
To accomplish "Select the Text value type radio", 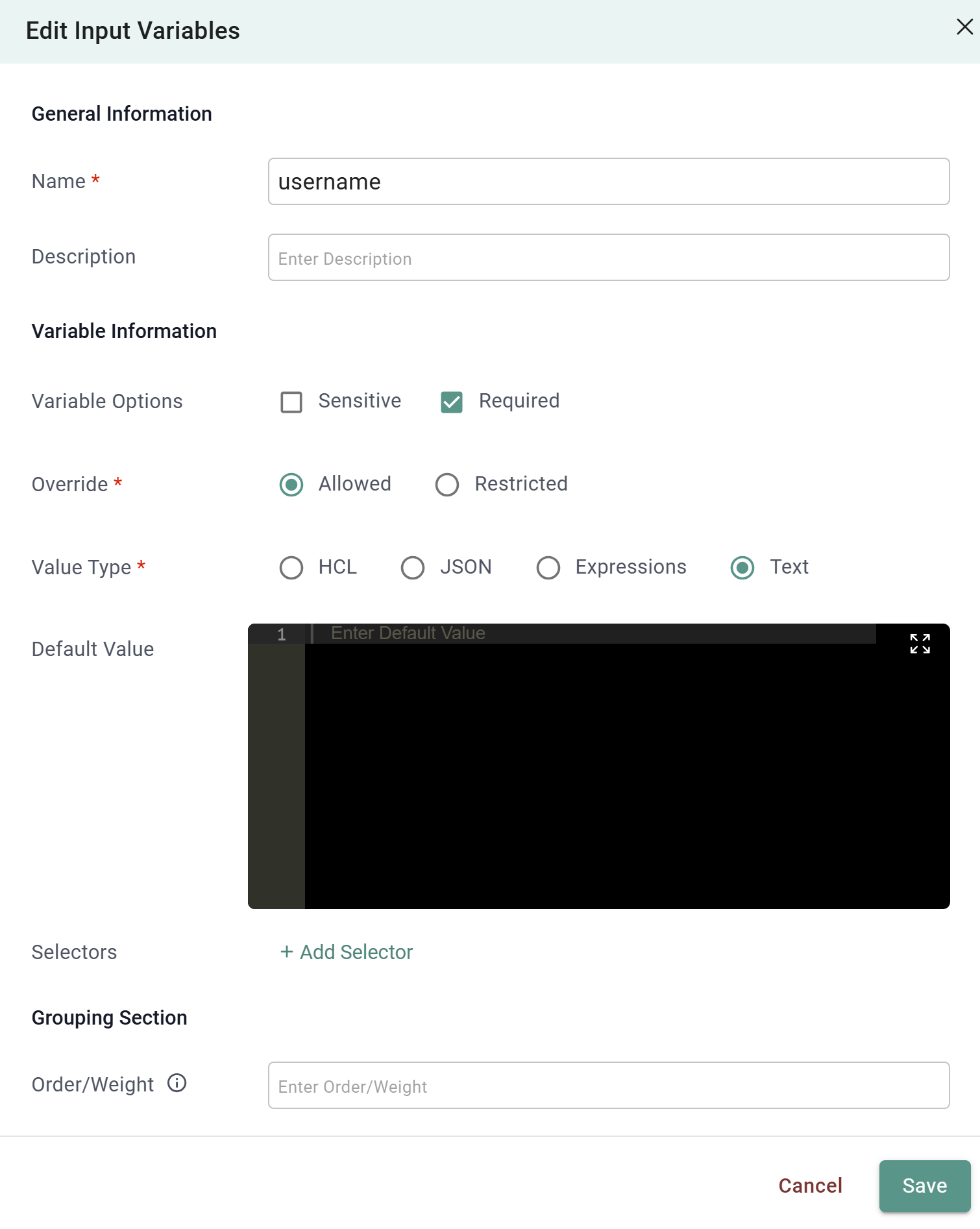I will point(742,568).
